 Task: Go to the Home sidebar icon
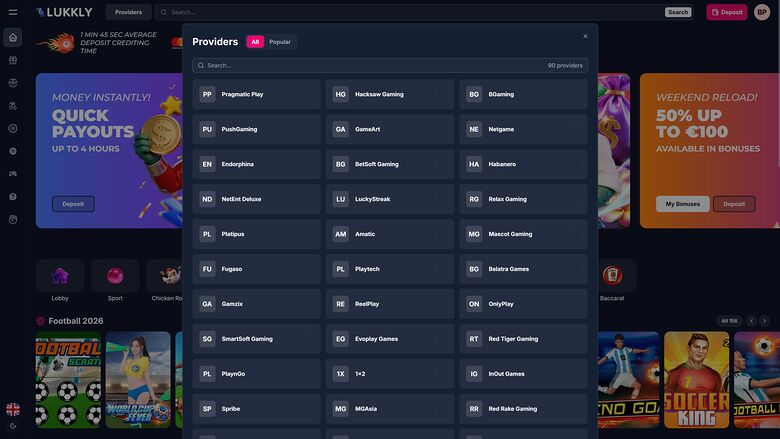[13, 37]
